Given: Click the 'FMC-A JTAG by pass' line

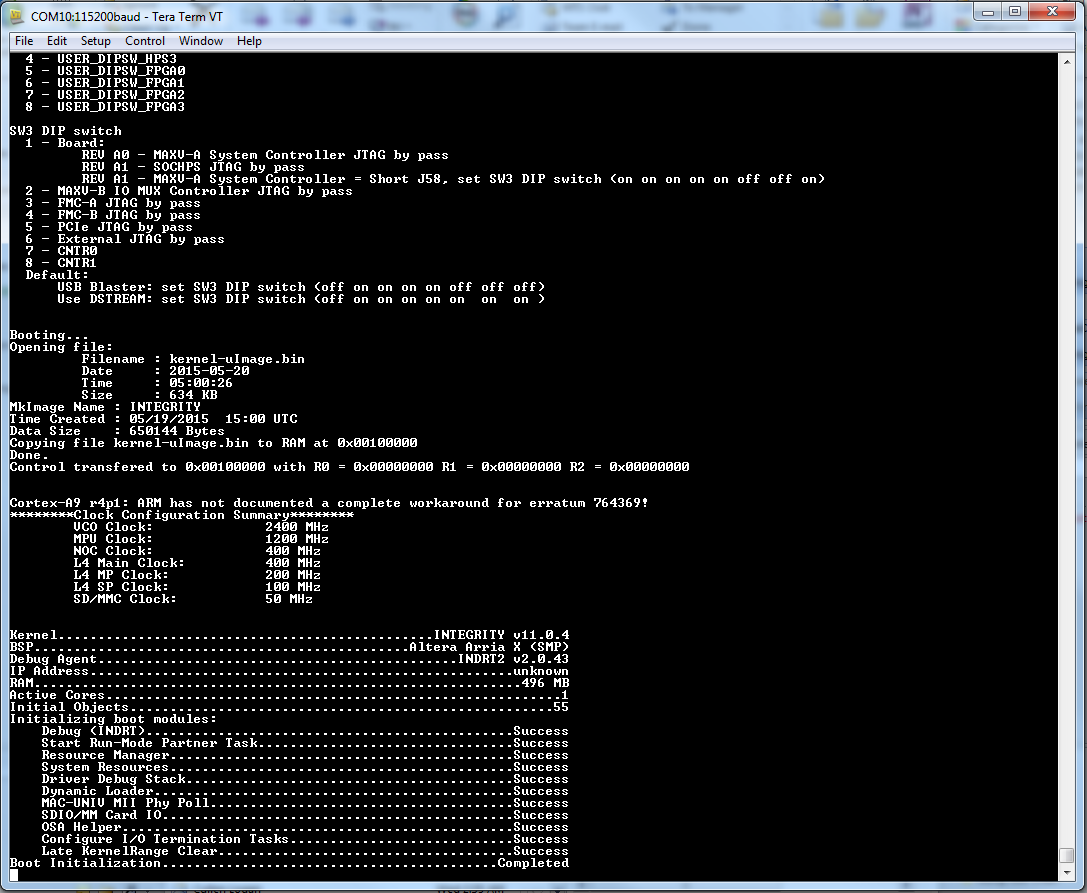Looking at the screenshot, I should point(113,203).
